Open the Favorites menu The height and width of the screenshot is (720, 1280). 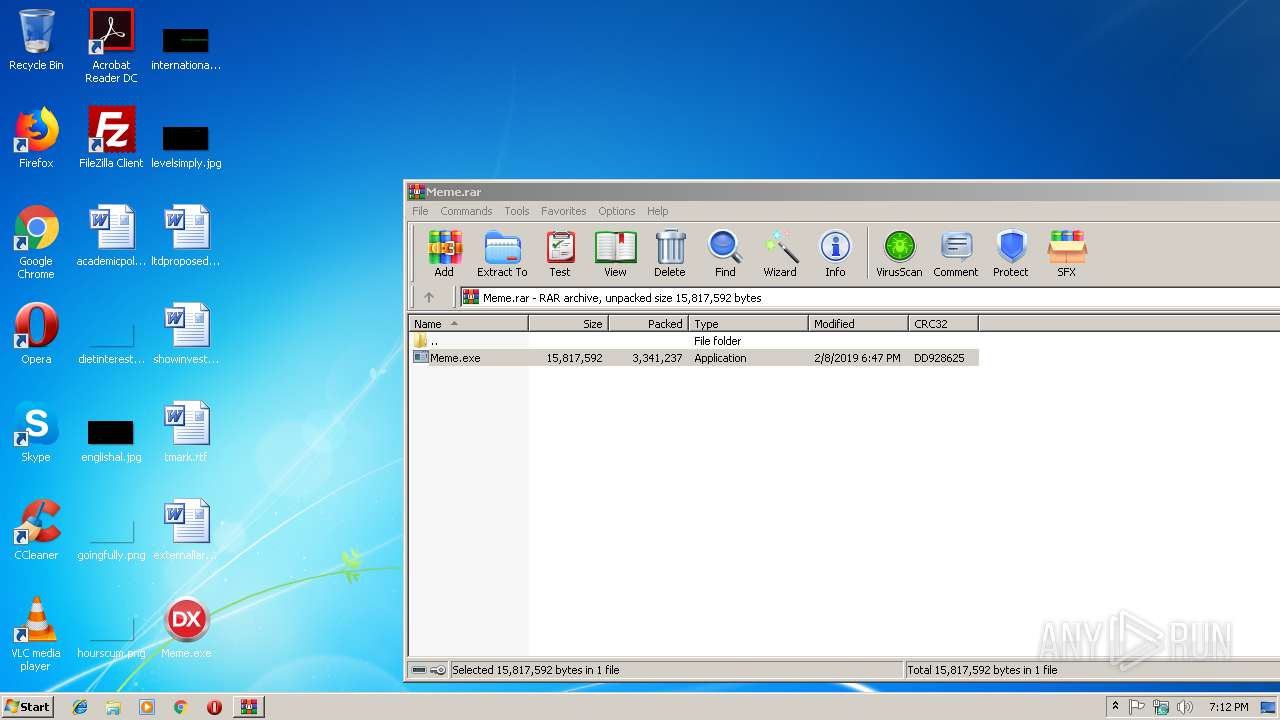click(564, 211)
